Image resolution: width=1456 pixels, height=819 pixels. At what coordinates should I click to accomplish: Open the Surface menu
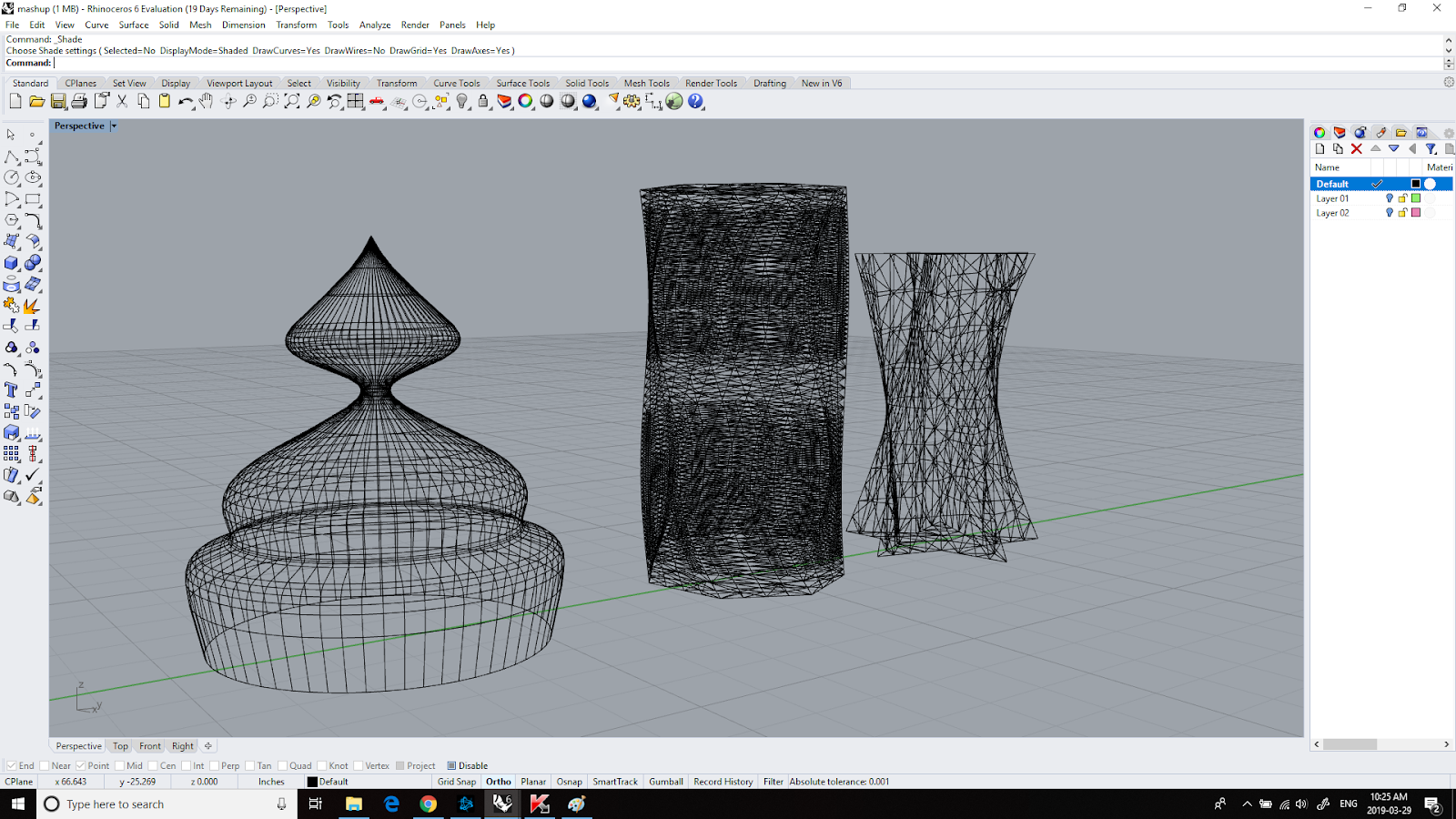tap(134, 25)
